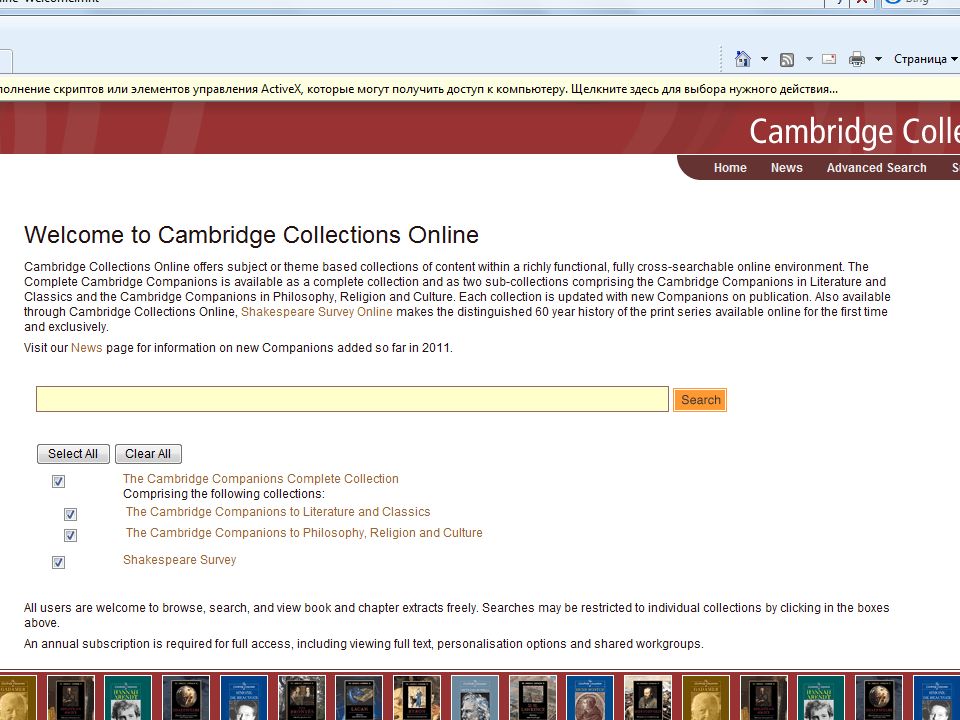The width and height of the screenshot is (960, 720).
Task: Click into the yellow search text field
Action: pyautogui.click(x=352, y=399)
